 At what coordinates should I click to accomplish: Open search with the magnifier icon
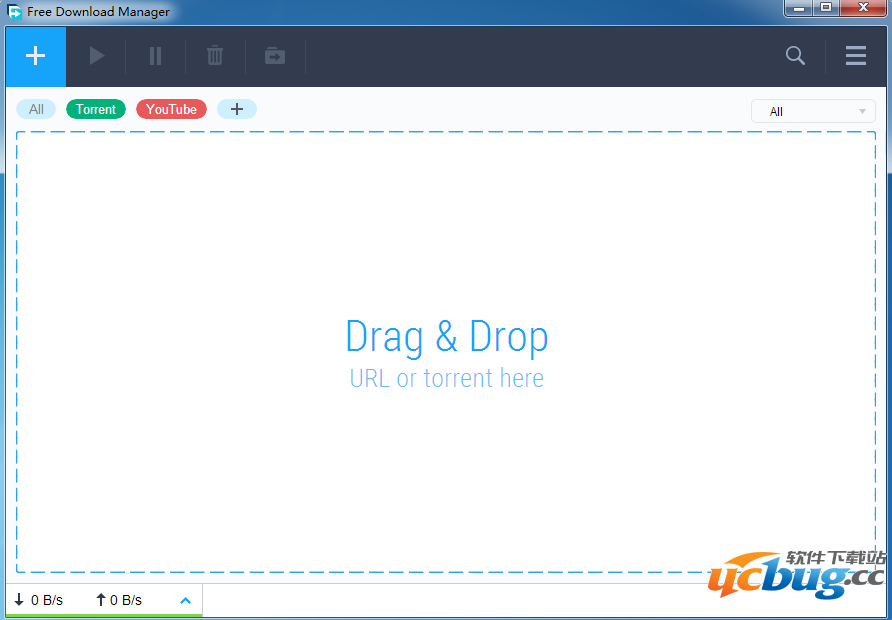pyautogui.click(x=795, y=56)
